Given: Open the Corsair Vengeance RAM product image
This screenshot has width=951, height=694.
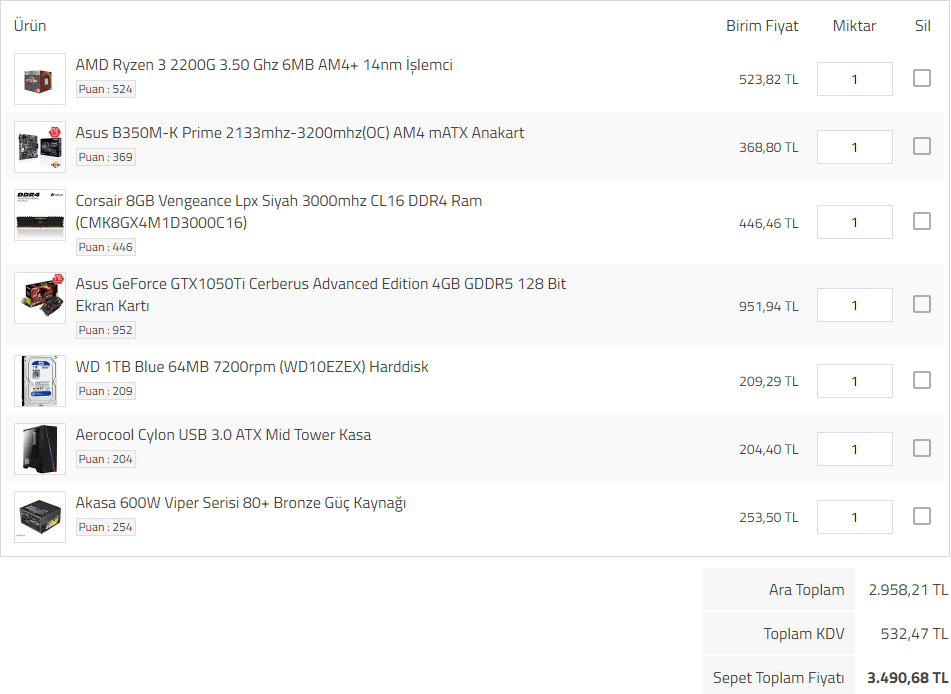Looking at the screenshot, I should pos(40,215).
